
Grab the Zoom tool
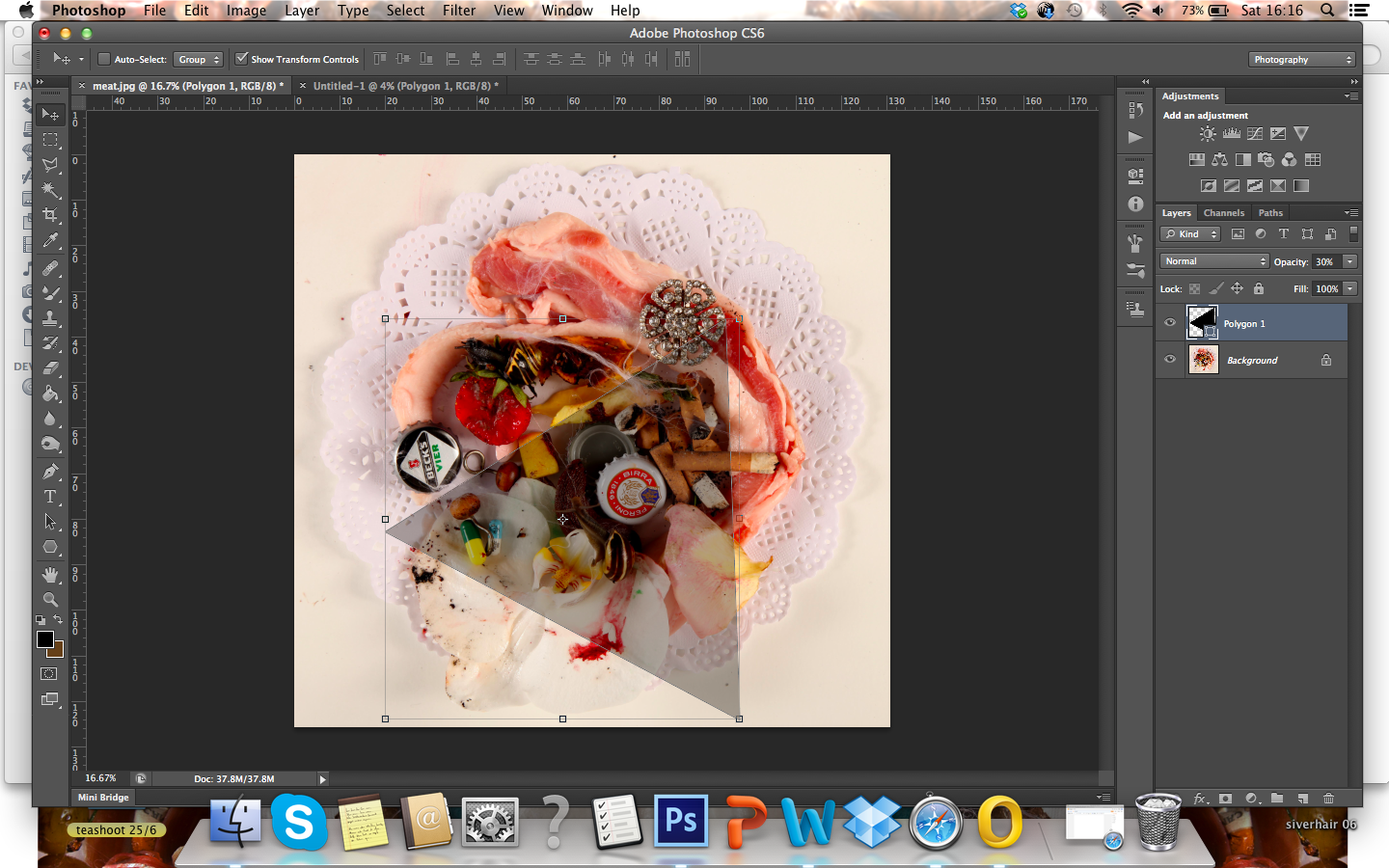[50, 599]
